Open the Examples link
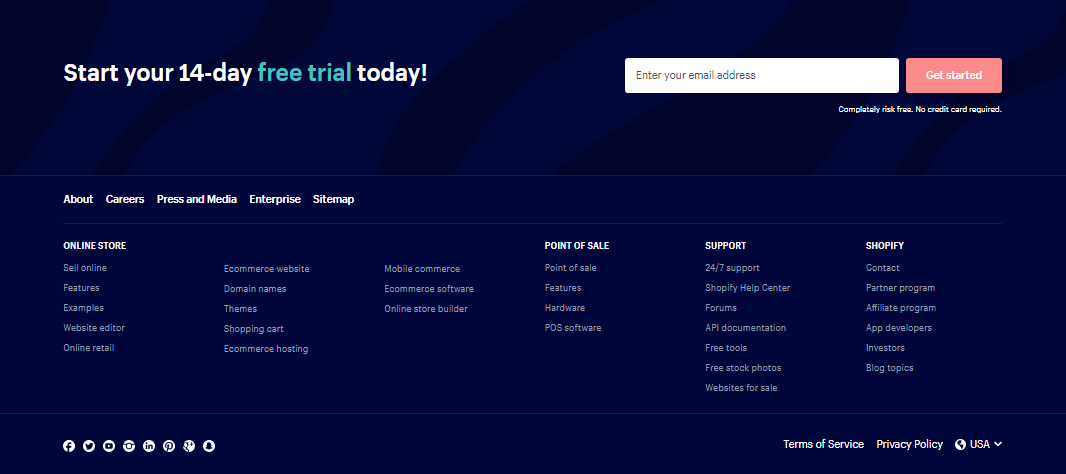Image resolution: width=1066 pixels, height=474 pixels. pos(84,308)
